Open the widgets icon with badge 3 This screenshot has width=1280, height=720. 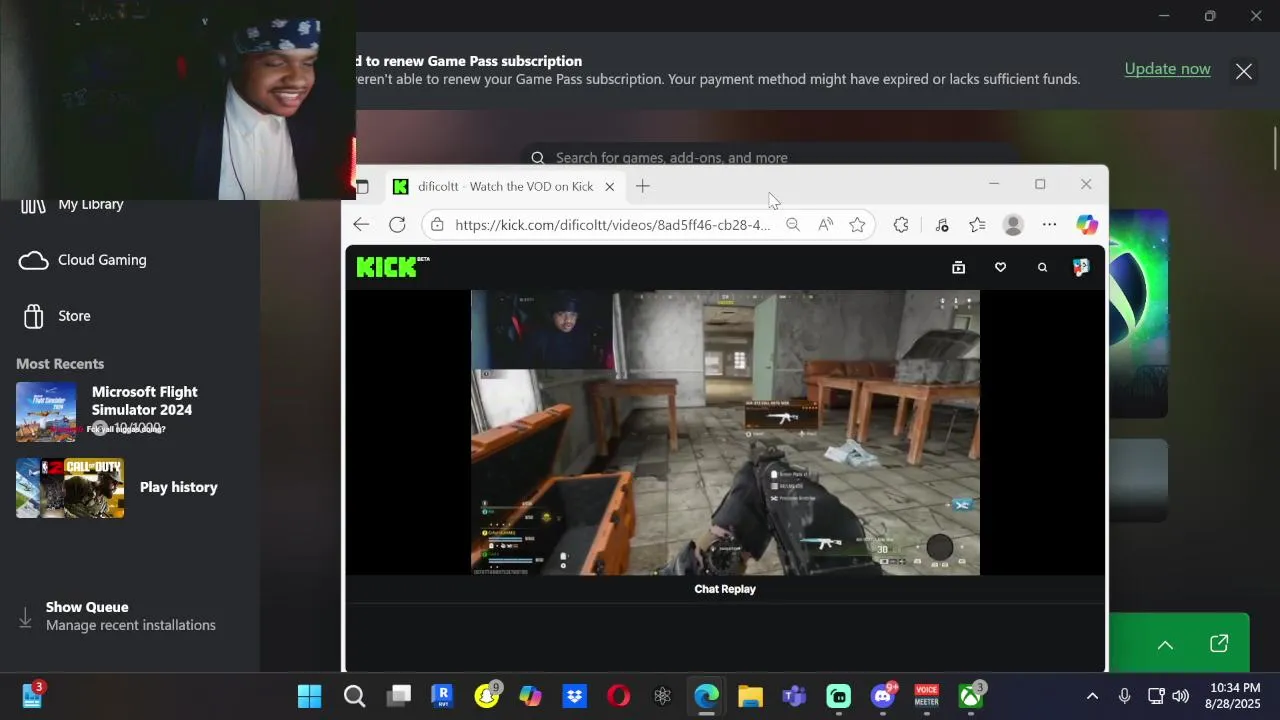[x=32, y=695]
